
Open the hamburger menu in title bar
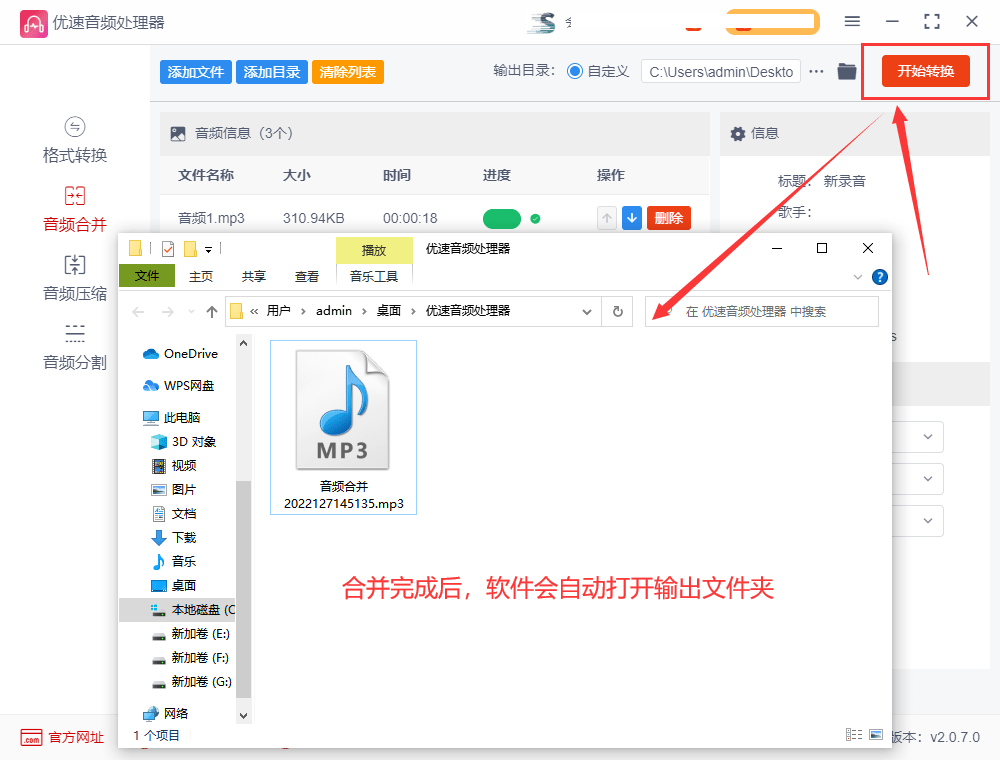(x=852, y=22)
